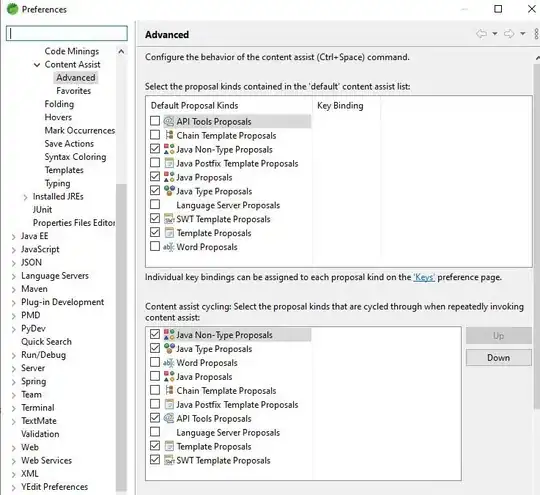Screen dimensions: 540x495
Task: Click the preferences filter text field
Action: (66, 33)
